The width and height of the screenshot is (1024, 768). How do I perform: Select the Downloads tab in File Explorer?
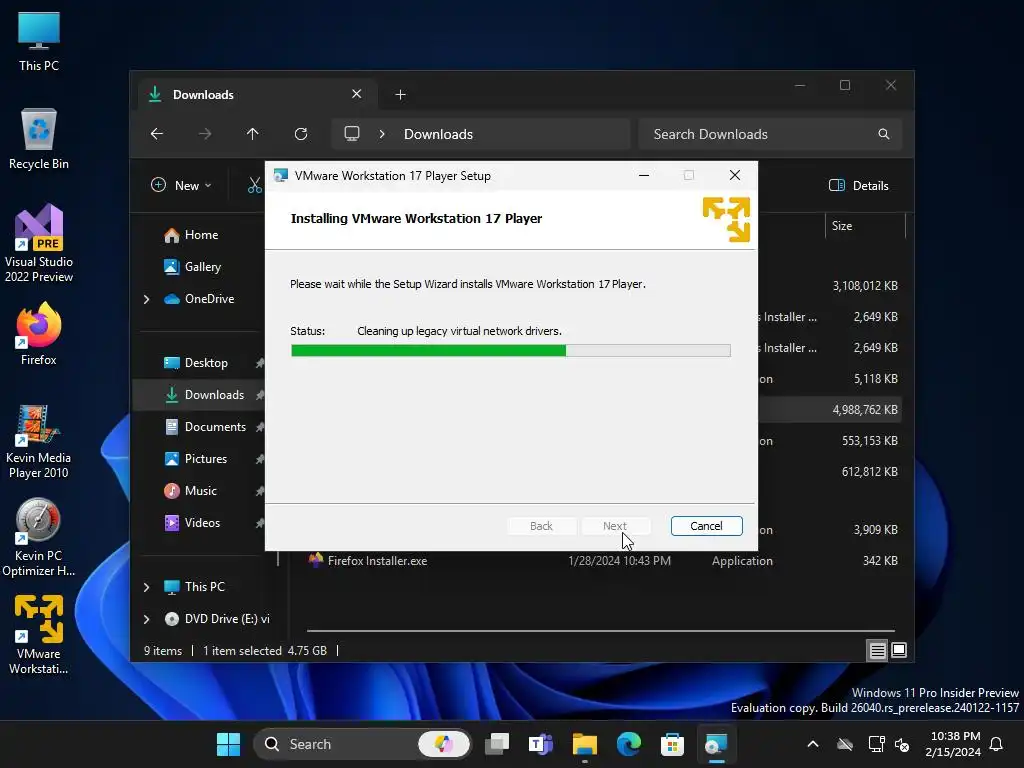click(255, 95)
